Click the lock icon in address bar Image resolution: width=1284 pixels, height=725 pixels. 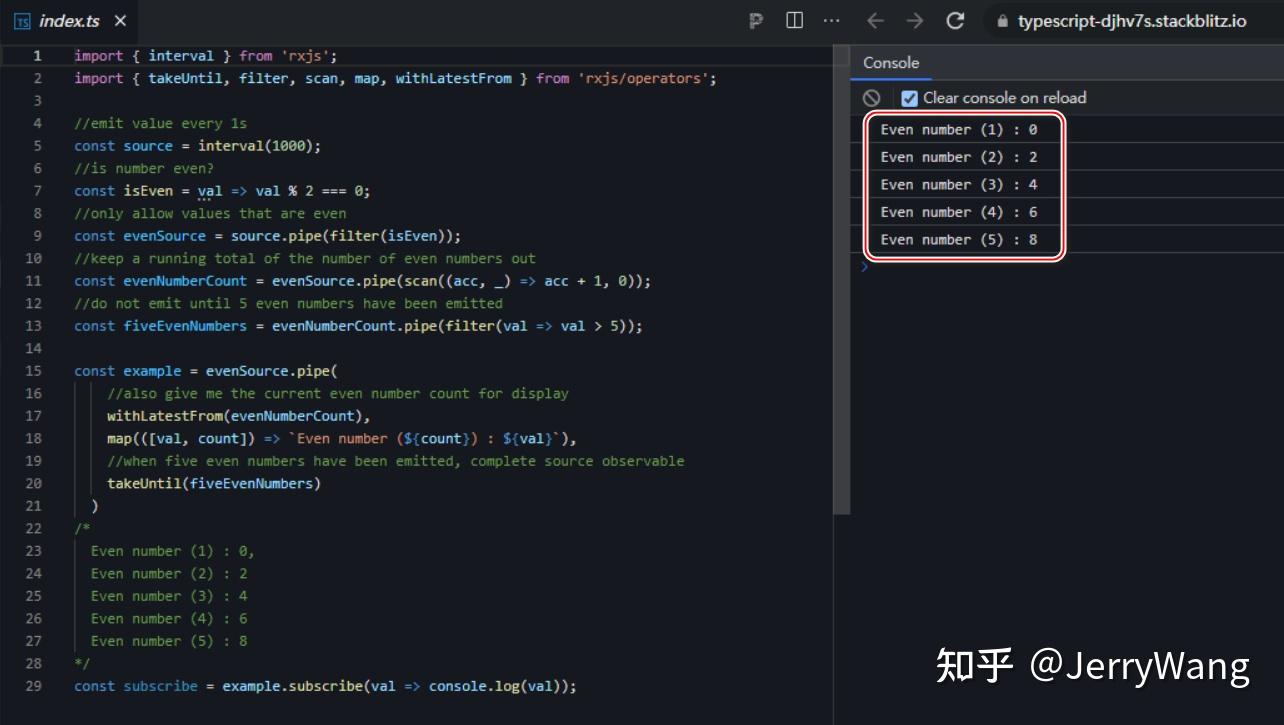click(1003, 21)
